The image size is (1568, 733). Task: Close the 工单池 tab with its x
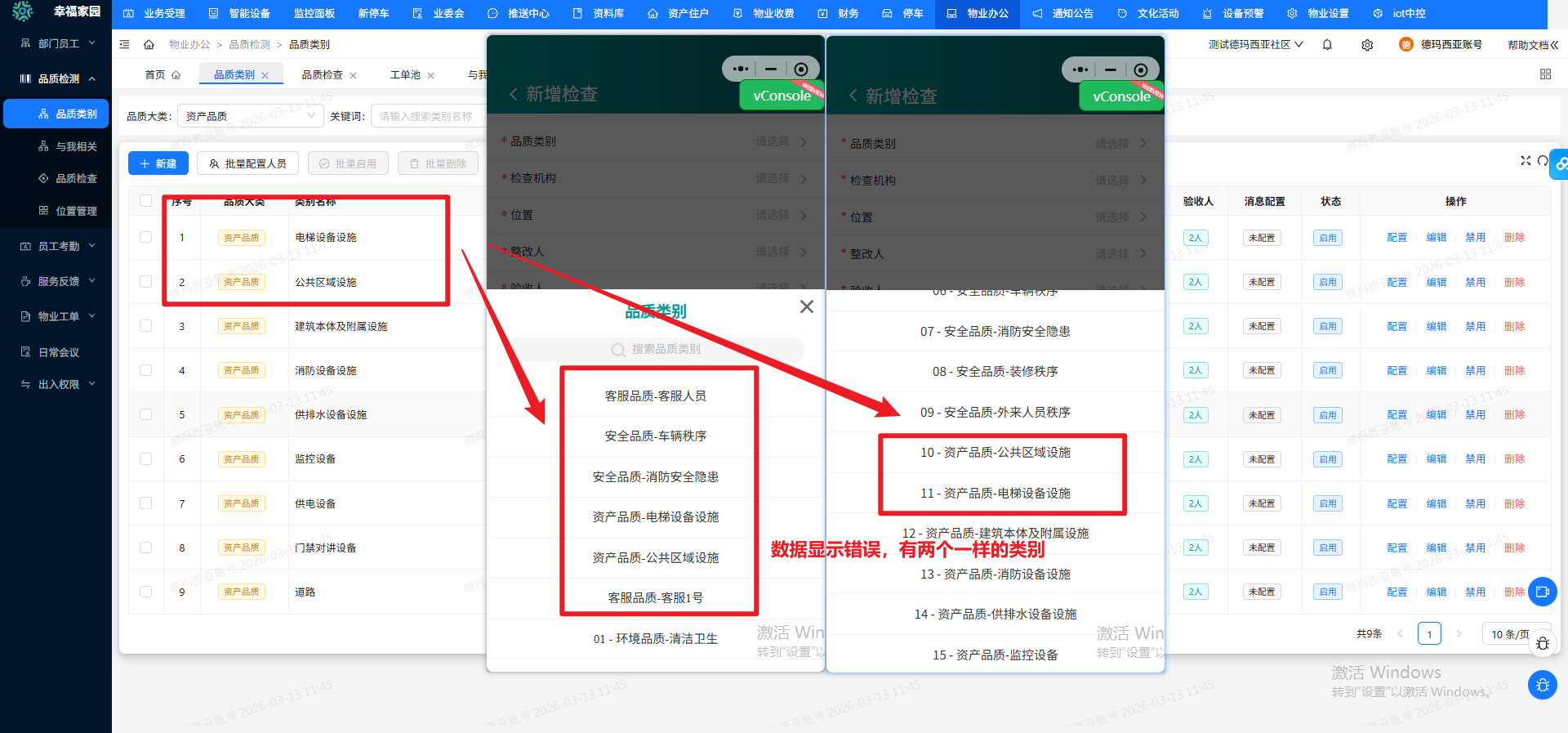point(430,75)
